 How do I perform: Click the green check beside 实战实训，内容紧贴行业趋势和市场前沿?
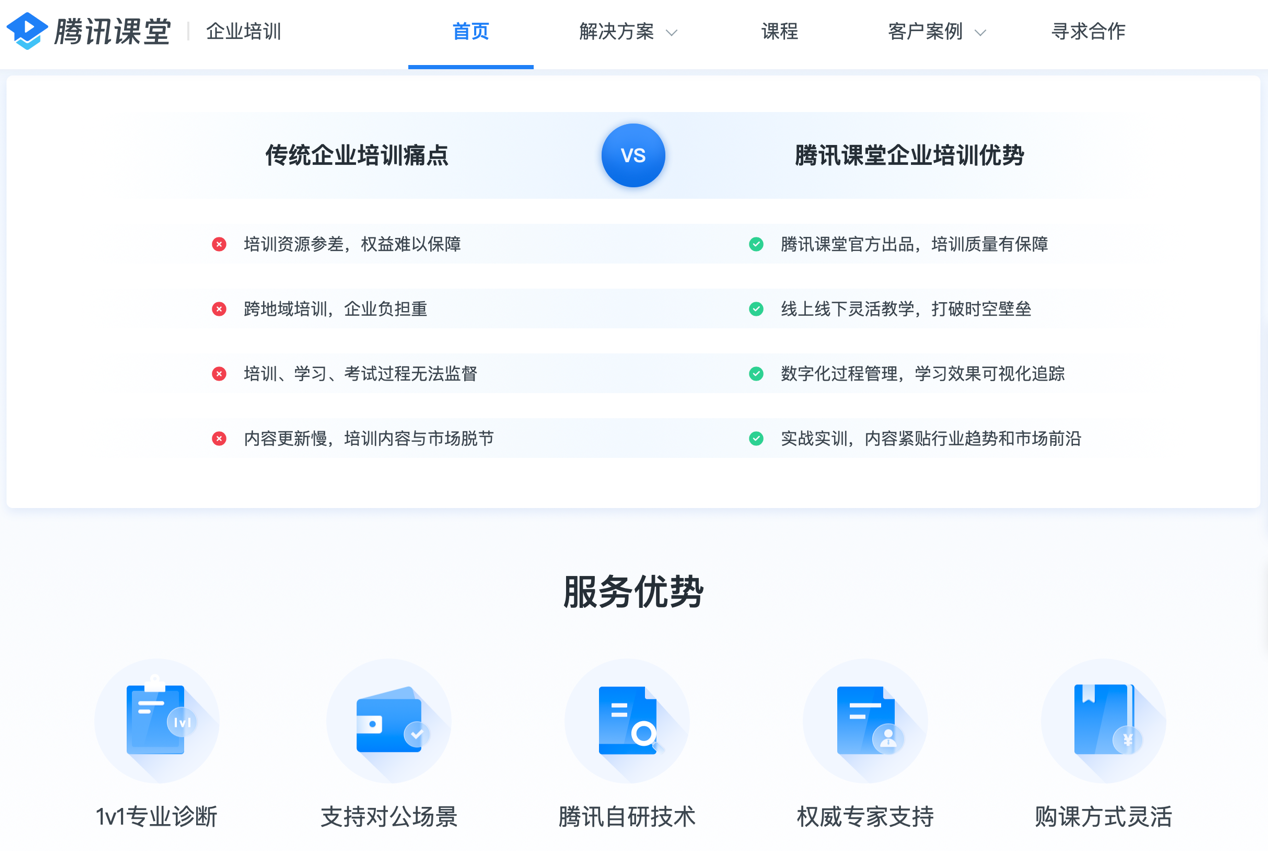pos(757,438)
